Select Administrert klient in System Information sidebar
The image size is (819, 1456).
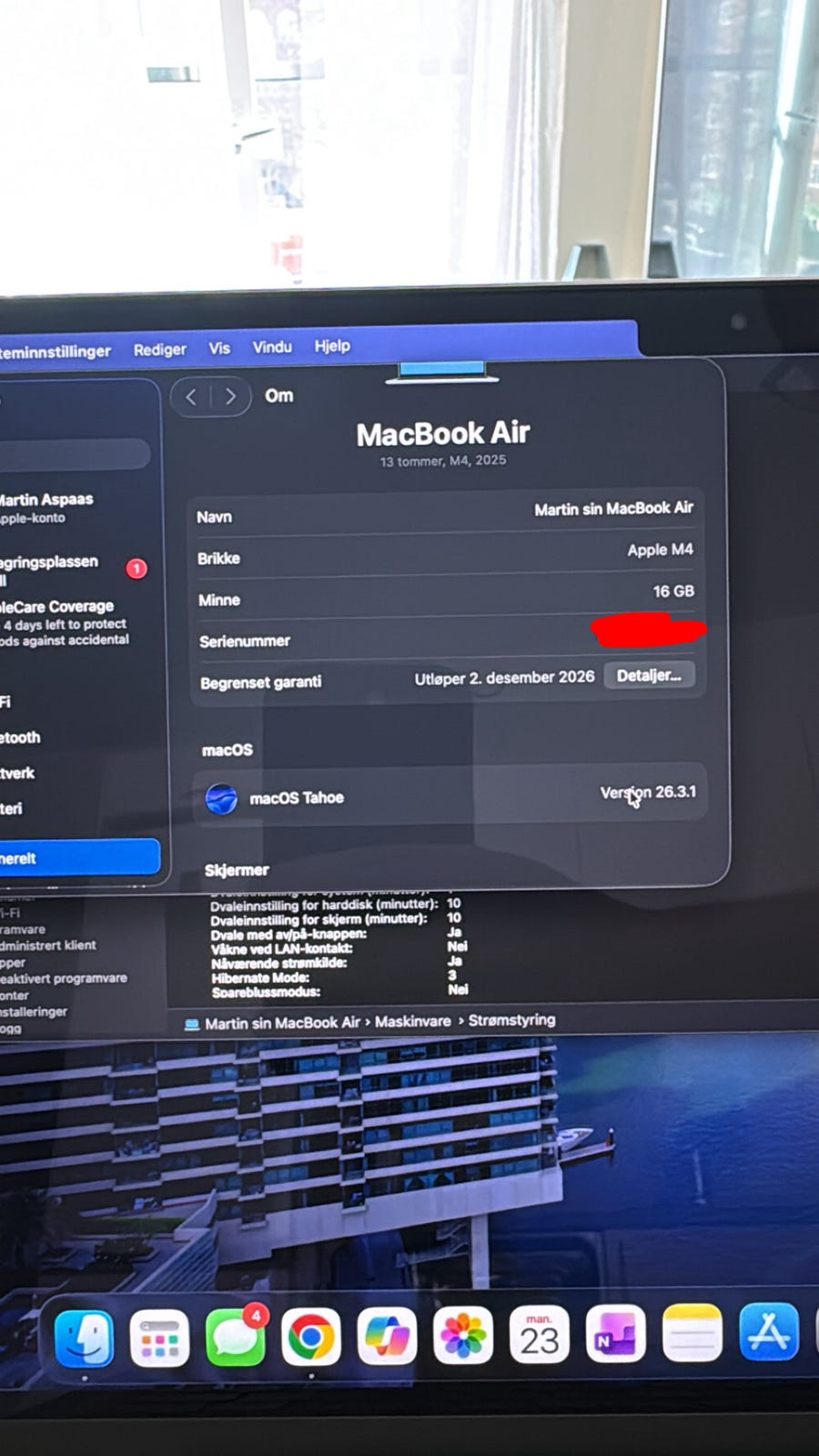(47, 945)
